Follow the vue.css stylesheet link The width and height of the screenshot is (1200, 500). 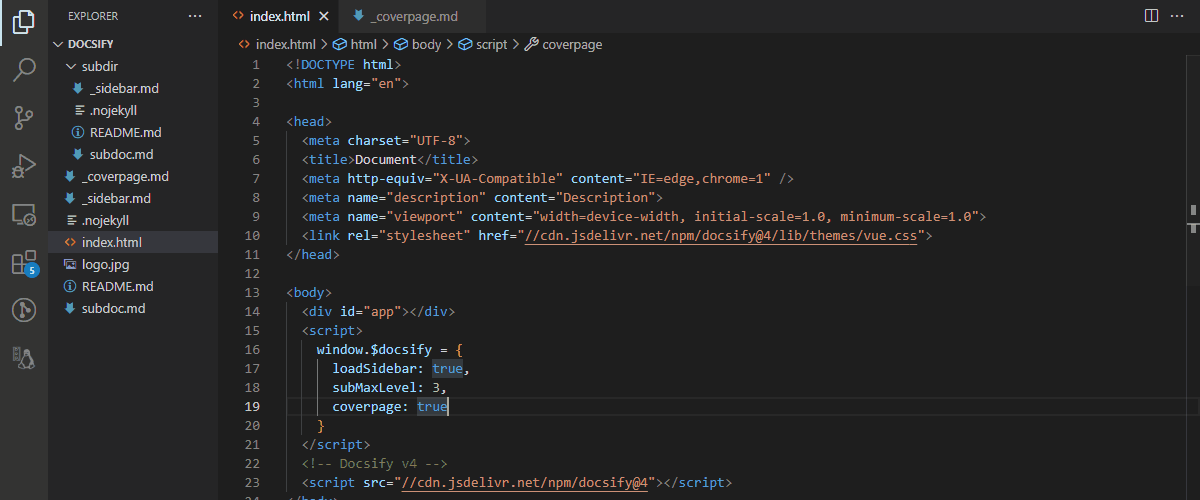pos(721,235)
